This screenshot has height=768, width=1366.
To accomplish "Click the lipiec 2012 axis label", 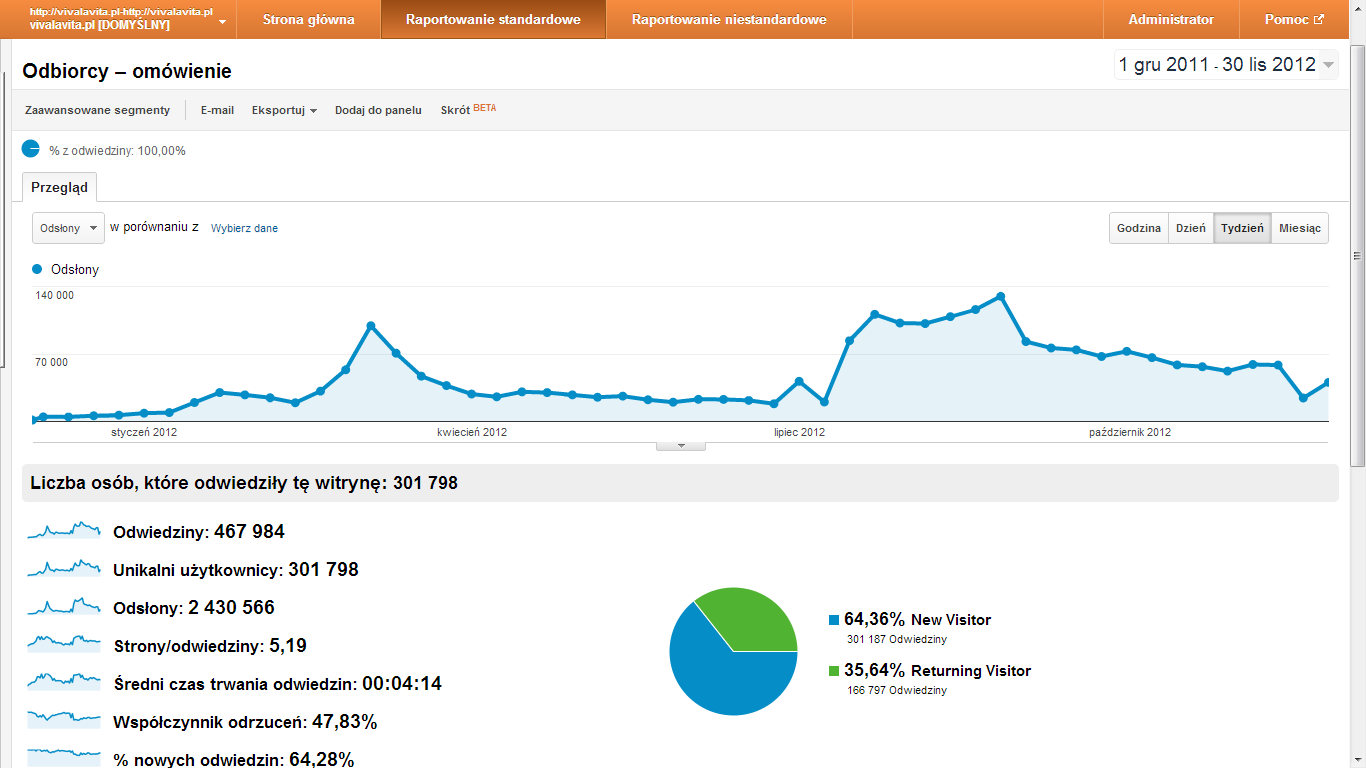I will coord(800,432).
